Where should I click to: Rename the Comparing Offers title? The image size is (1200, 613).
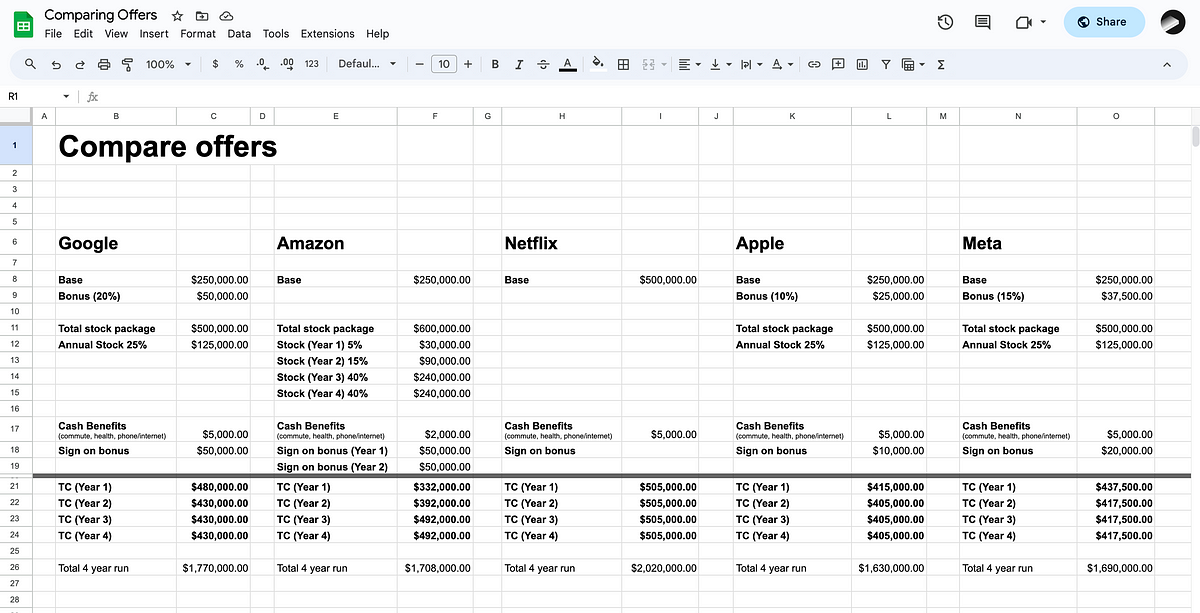101,15
